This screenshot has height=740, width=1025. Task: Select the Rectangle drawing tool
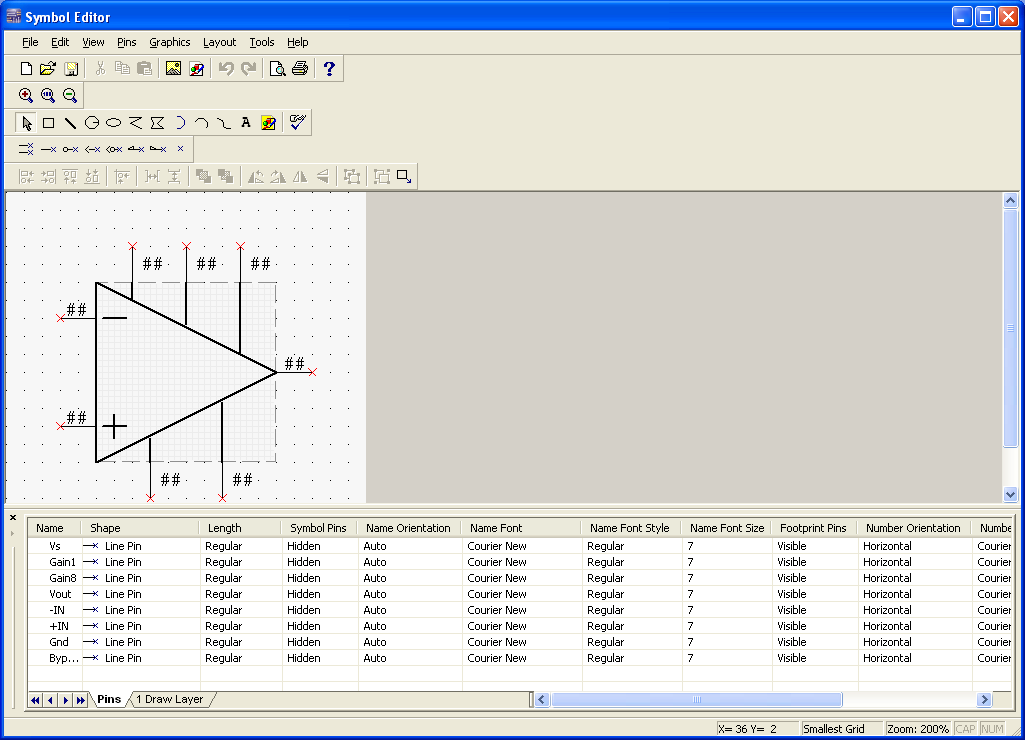(x=48, y=123)
